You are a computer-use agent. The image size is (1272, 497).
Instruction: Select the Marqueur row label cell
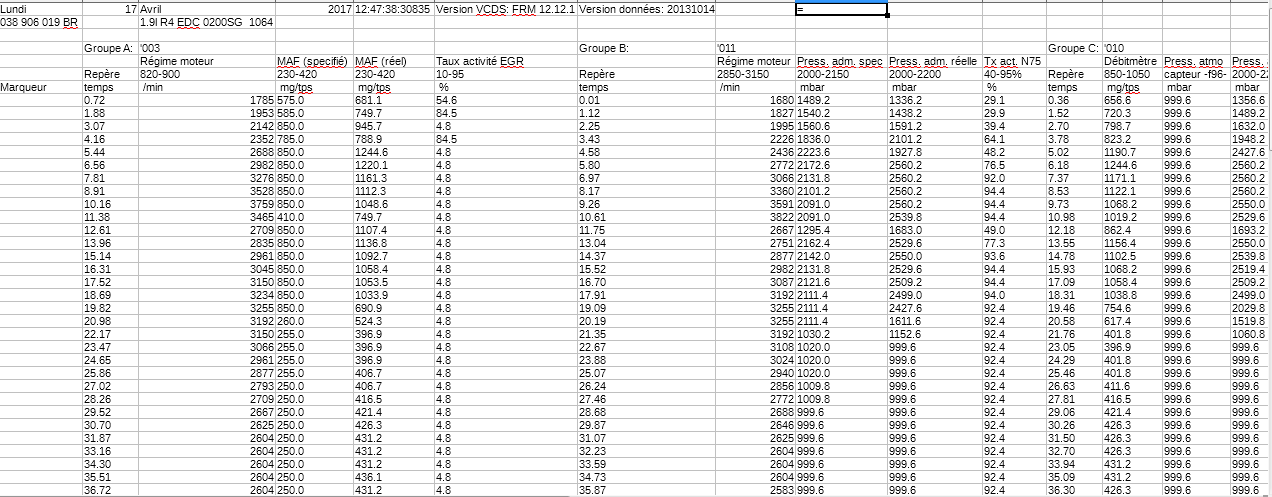pos(26,87)
